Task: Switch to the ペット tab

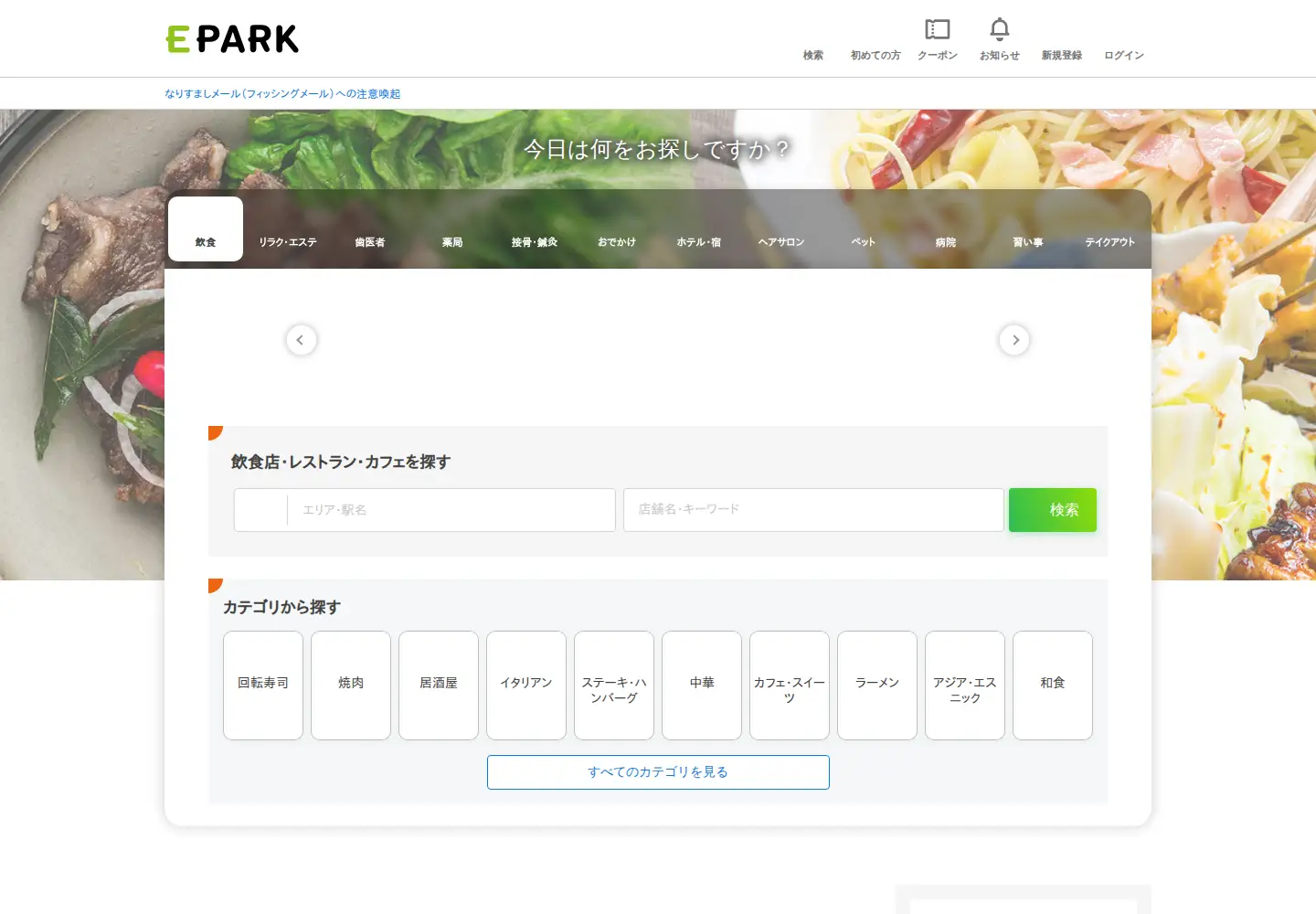Action: [864, 229]
